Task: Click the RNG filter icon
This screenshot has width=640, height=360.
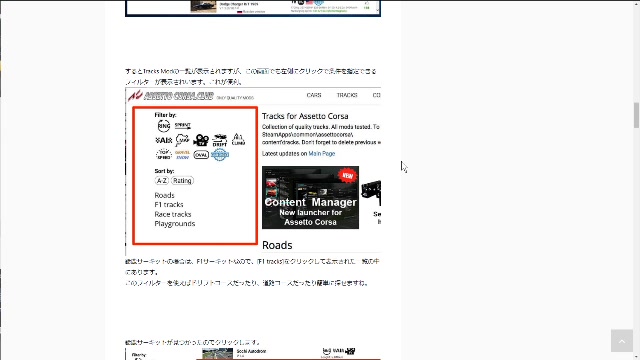Action: click(x=164, y=126)
